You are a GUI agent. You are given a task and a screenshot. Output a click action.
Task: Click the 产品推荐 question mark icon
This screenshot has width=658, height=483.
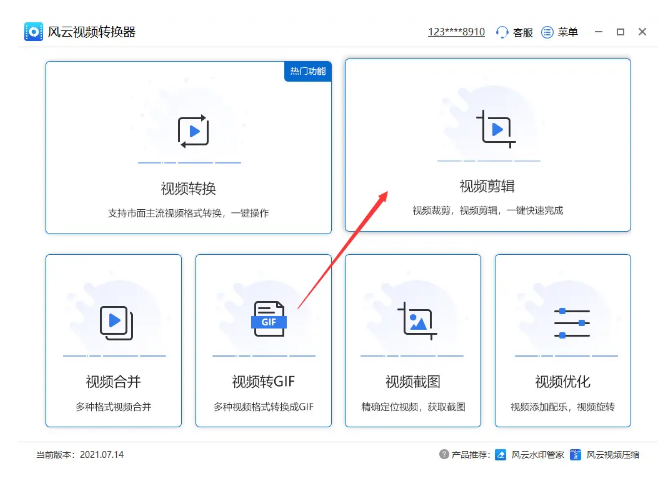coord(444,454)
